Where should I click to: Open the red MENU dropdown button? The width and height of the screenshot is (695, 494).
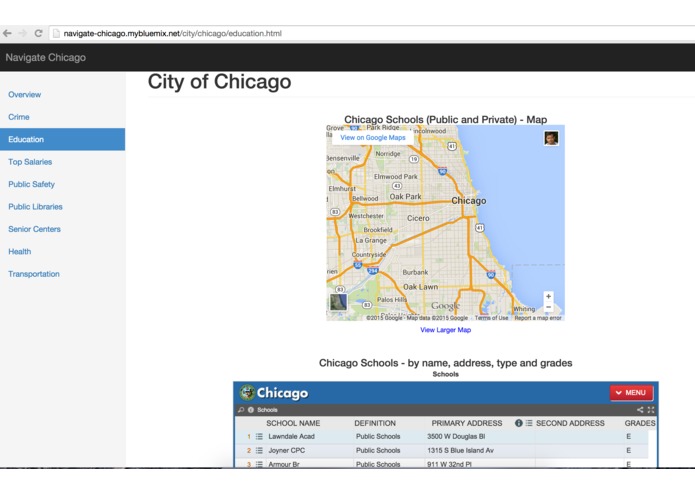[x=631, y=393]
